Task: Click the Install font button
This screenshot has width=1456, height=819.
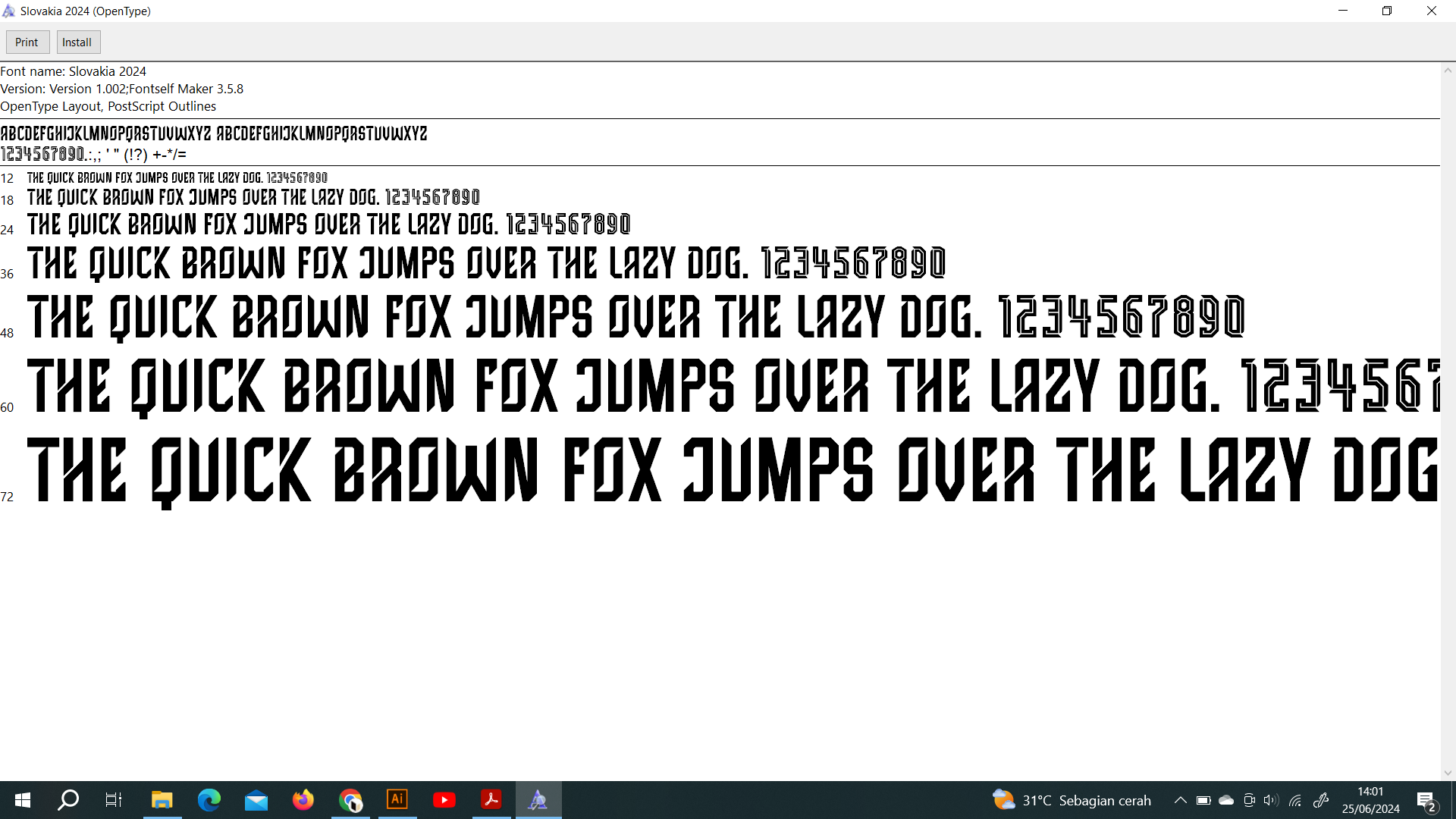Action: coord(77,42)
